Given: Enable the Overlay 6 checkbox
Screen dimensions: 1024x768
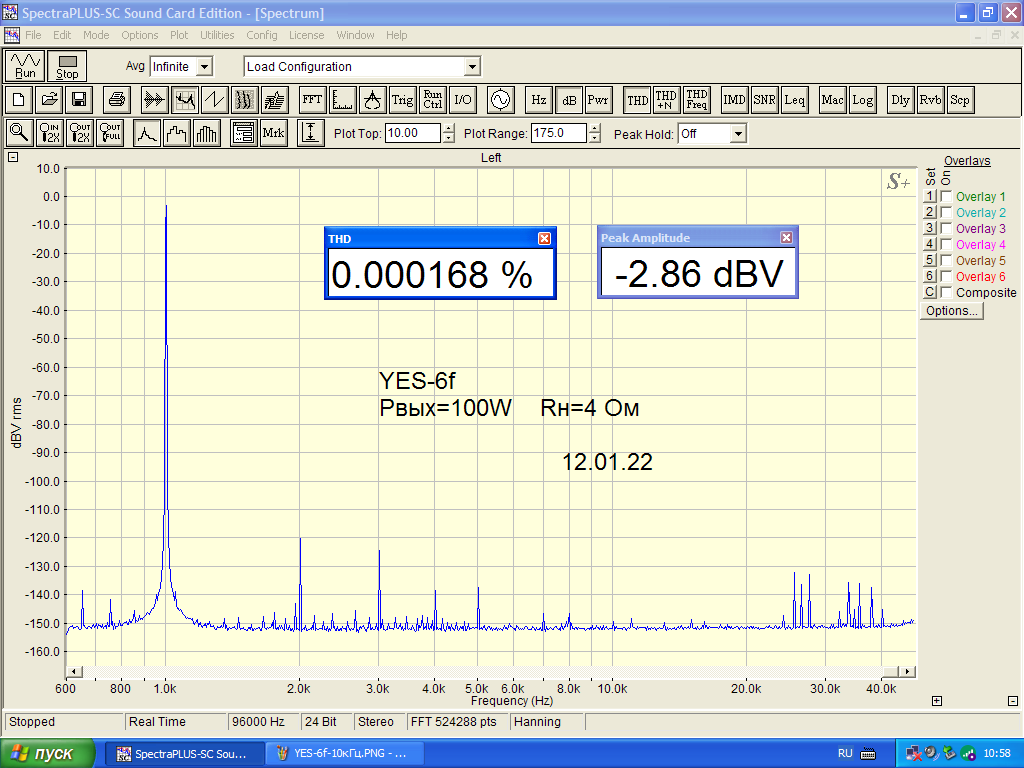Looking at the screenshot, I should tap(946, 276).
